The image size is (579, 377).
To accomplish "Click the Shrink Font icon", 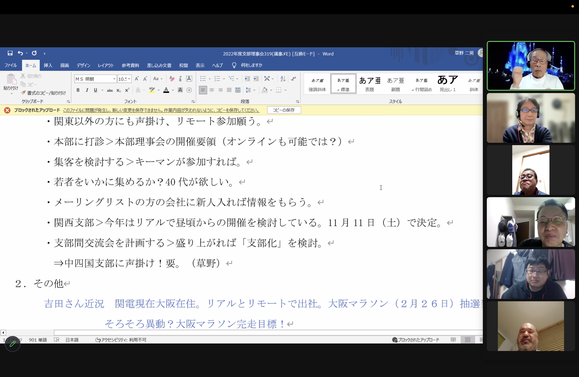I will pos(145,79).
